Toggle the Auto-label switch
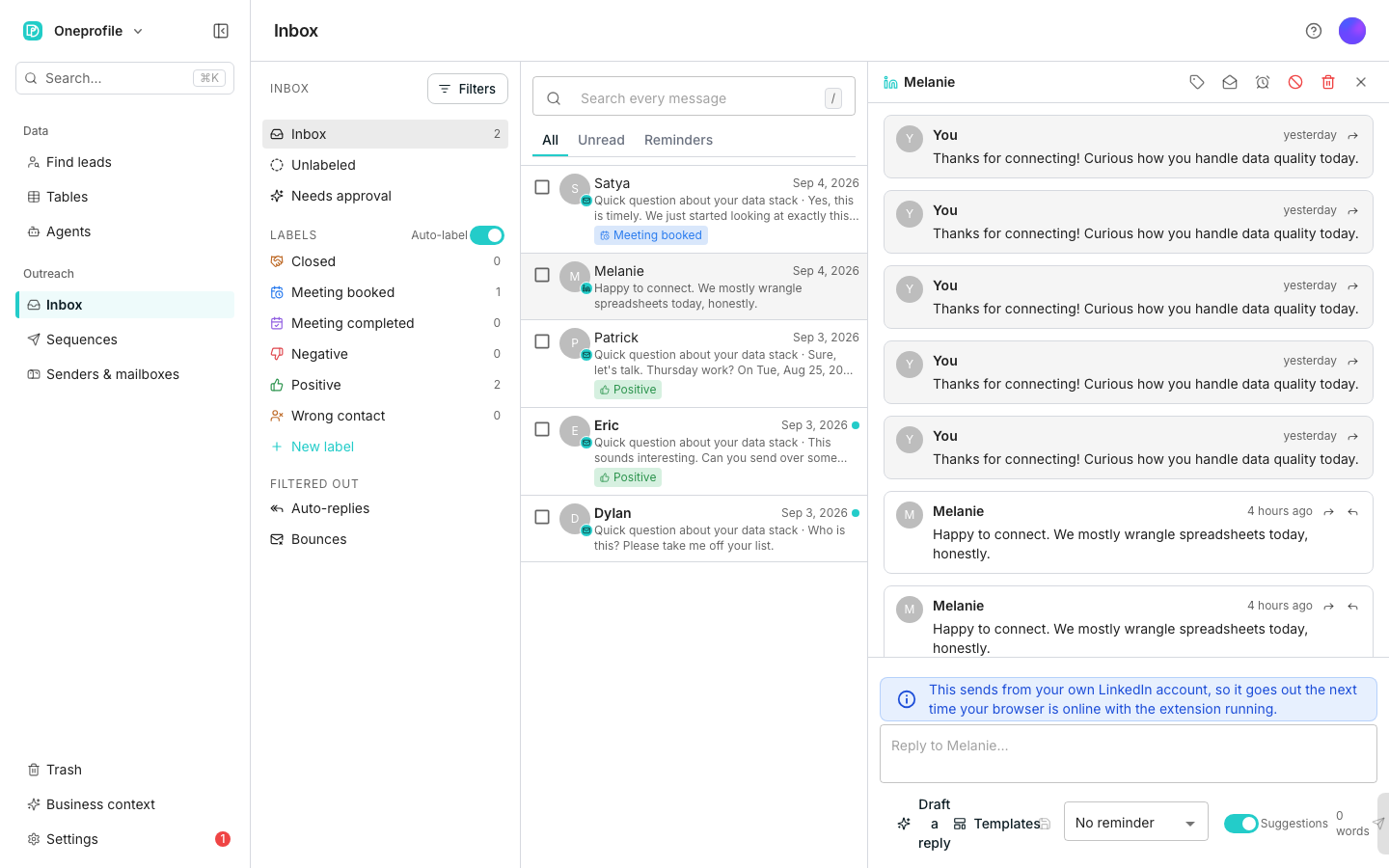 [487, 235]
